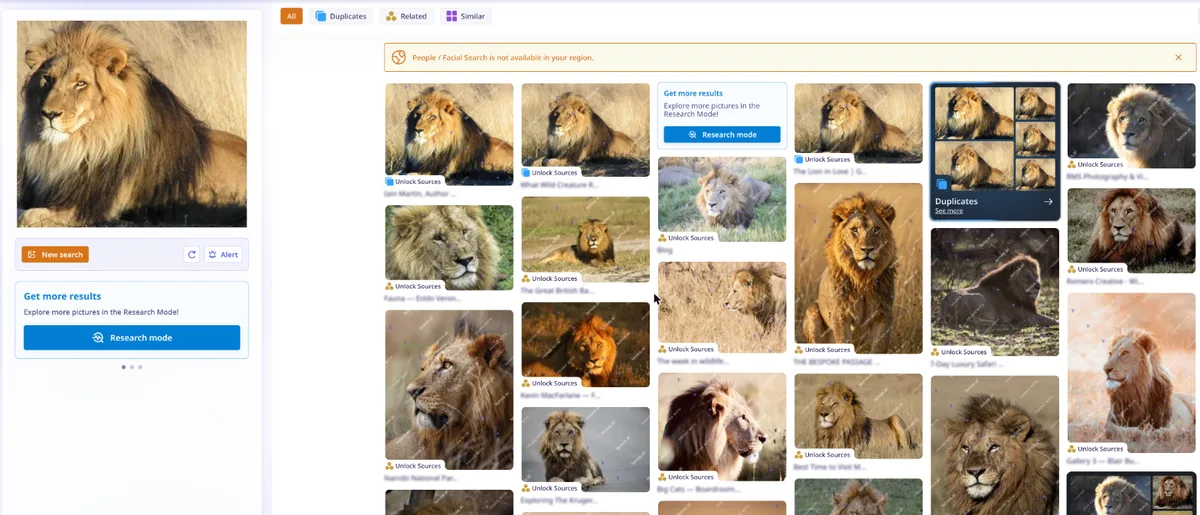Switch to the Similar filter tab
The width and height of the screenshot is (1200, 515).
click(x=465, y=16)
